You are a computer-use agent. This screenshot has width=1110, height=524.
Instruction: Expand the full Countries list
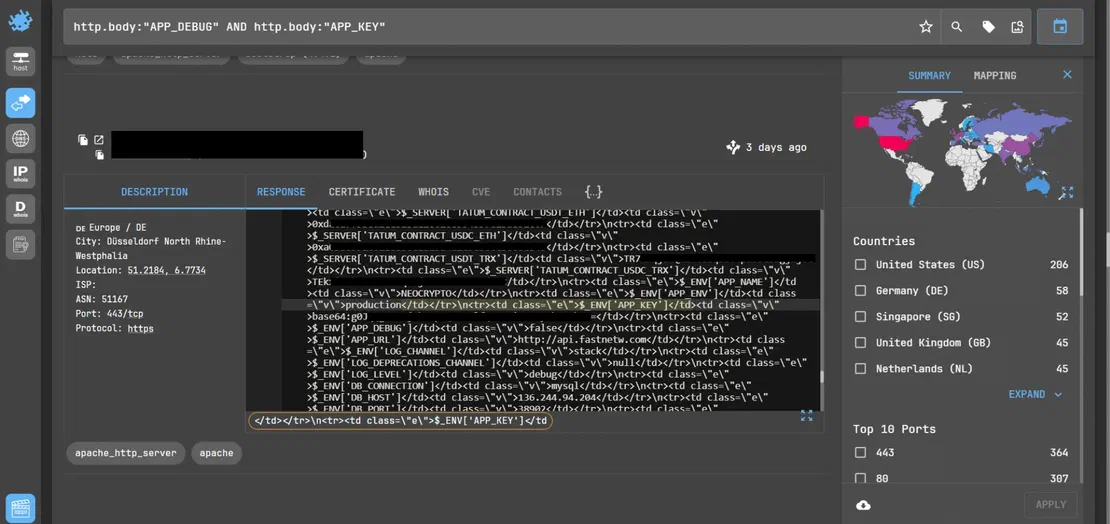pos(1036,394)
